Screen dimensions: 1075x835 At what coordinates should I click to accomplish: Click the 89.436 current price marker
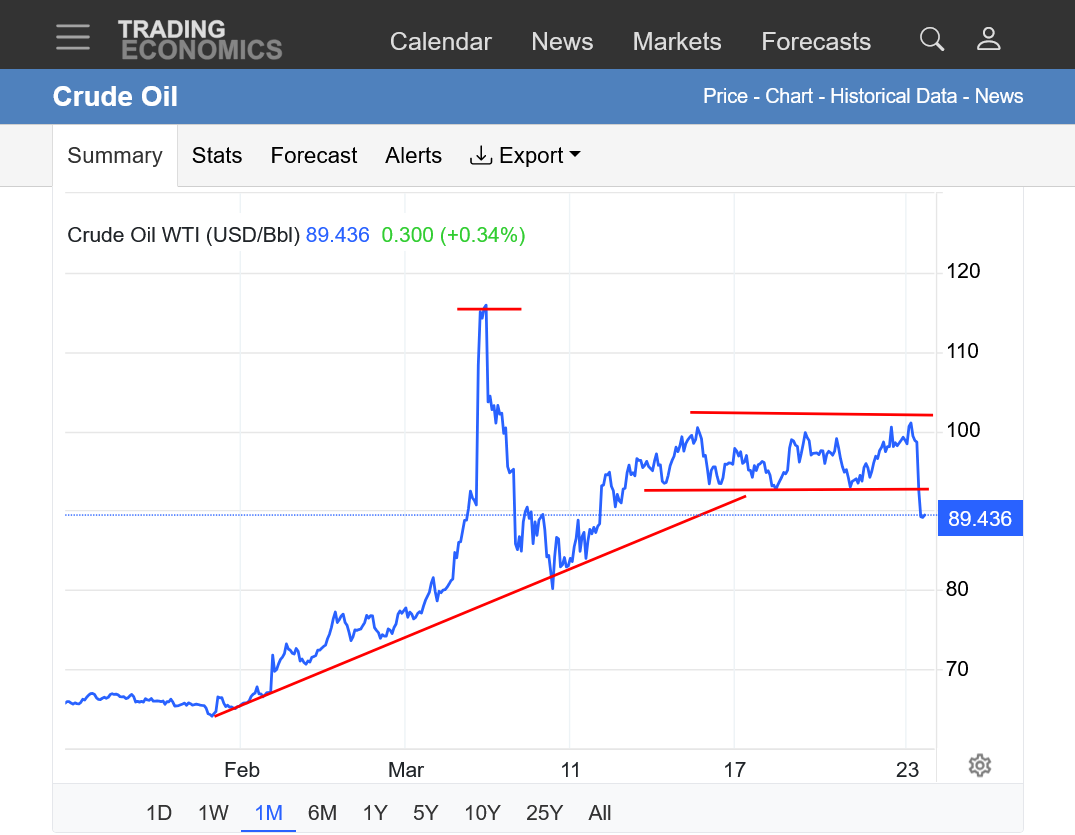(979, 519)
